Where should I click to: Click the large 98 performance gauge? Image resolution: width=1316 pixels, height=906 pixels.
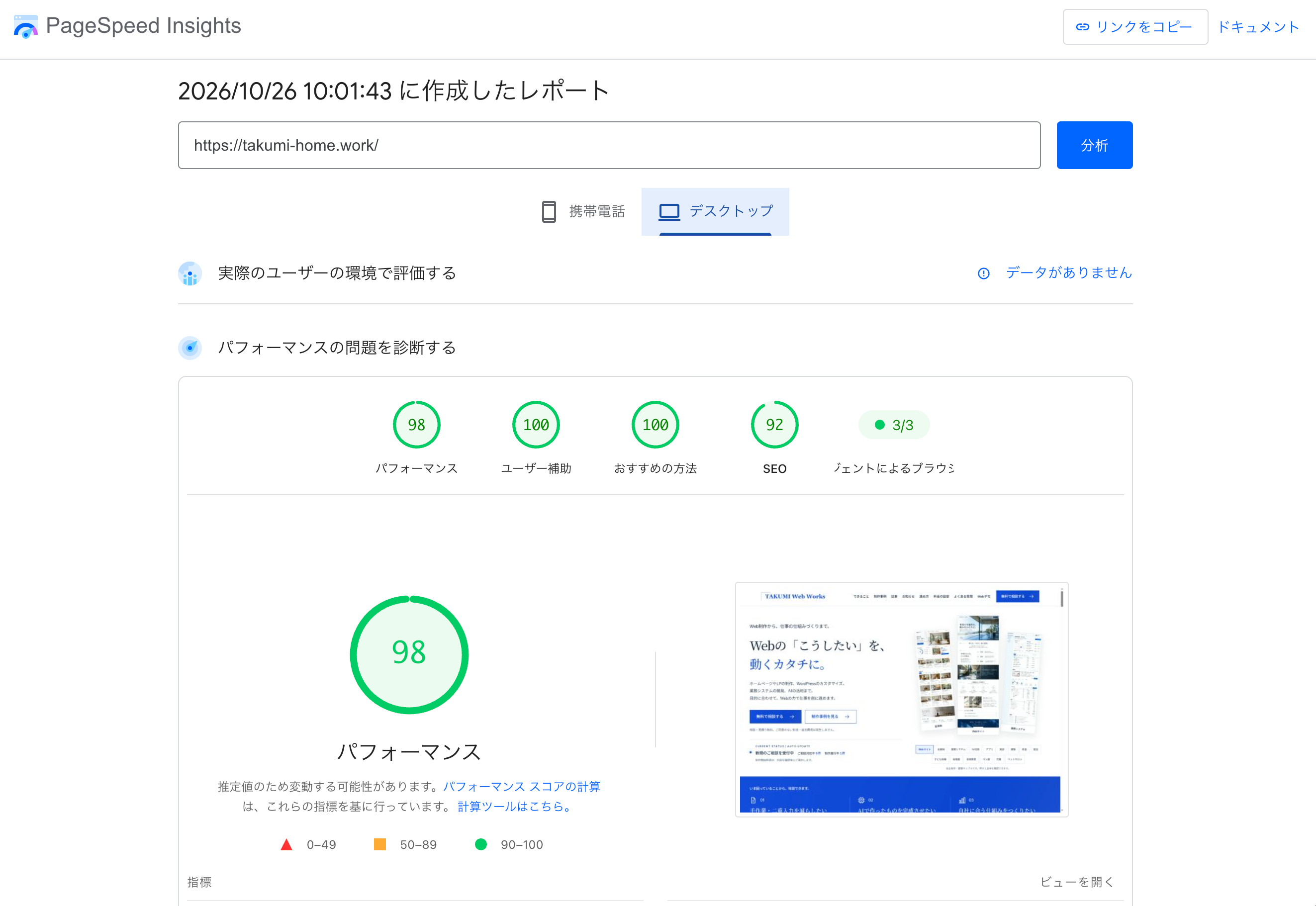click(409, 654)
